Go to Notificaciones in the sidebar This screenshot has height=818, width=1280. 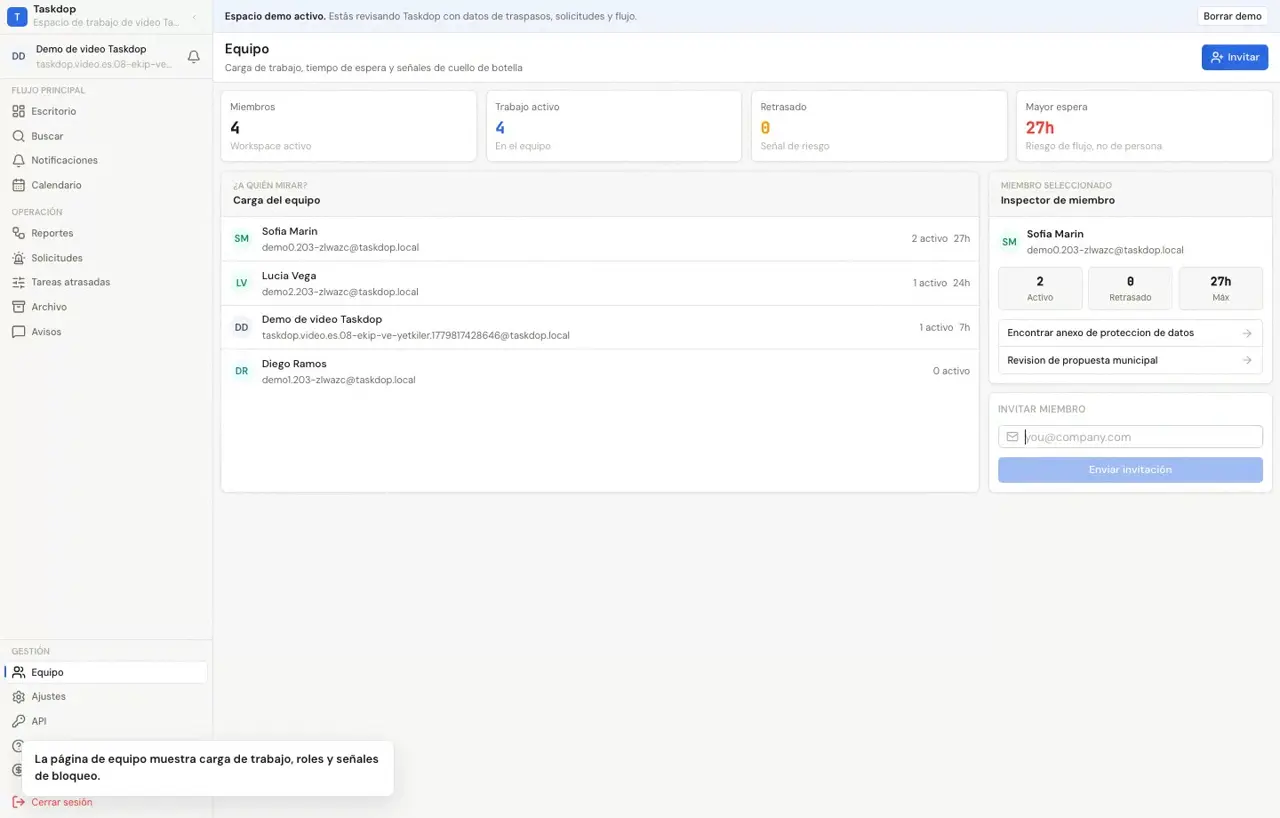106,160
